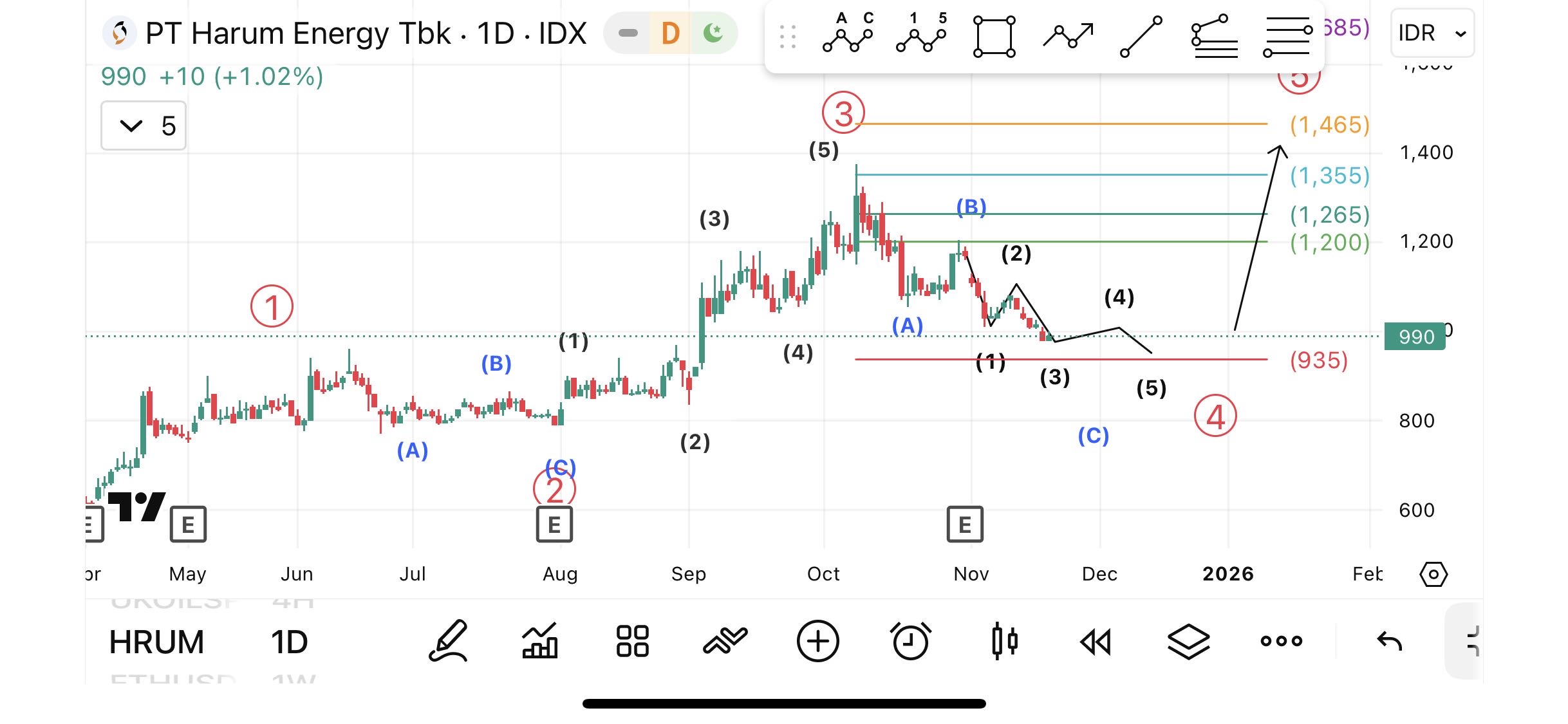Viewport: 1568px width, 724px height.
Task: Choose the rectangle drawing tool
Action: coord(994,37)
